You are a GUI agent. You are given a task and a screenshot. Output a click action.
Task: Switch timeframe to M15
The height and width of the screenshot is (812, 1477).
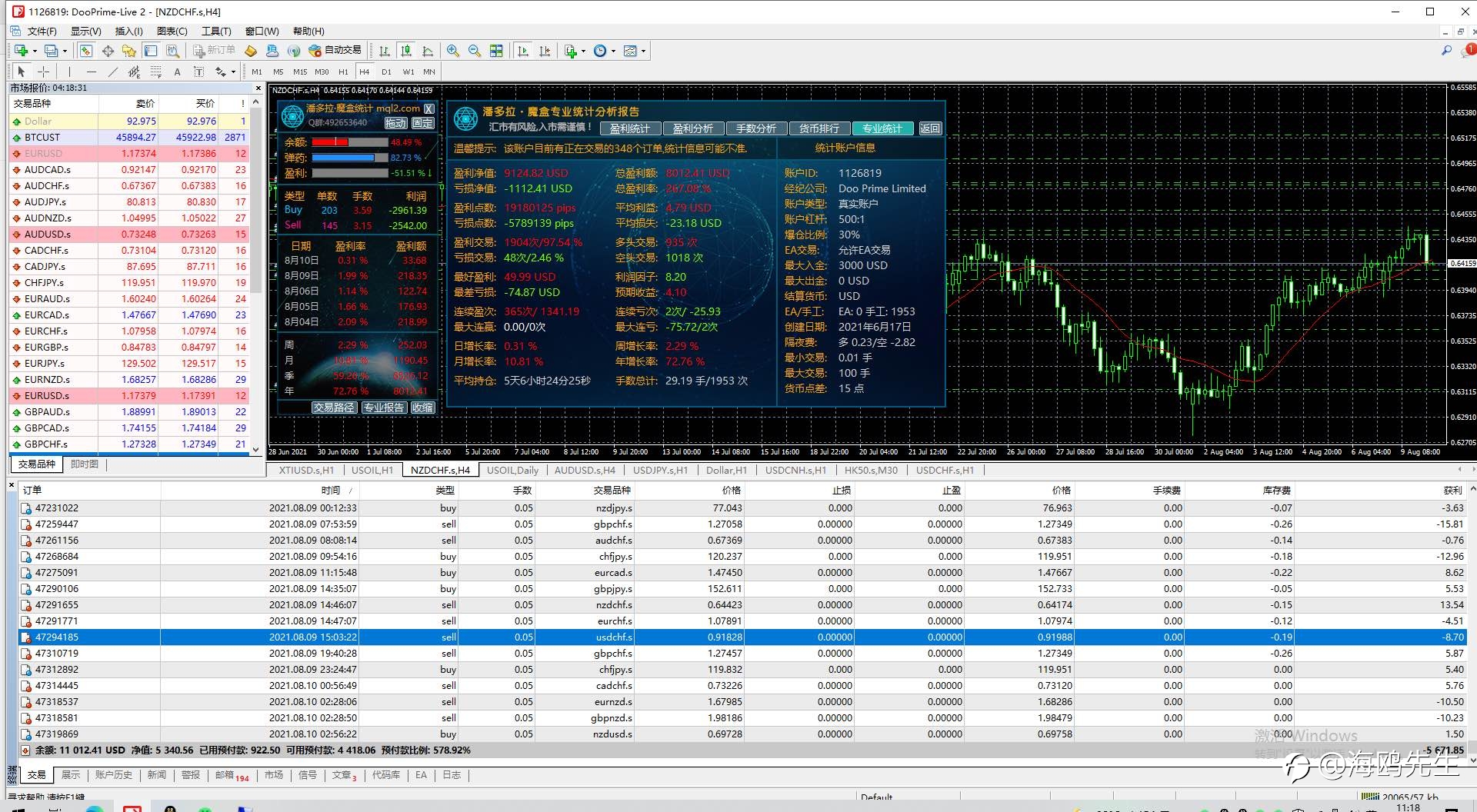pyautogui.click(x=300, y=72)
